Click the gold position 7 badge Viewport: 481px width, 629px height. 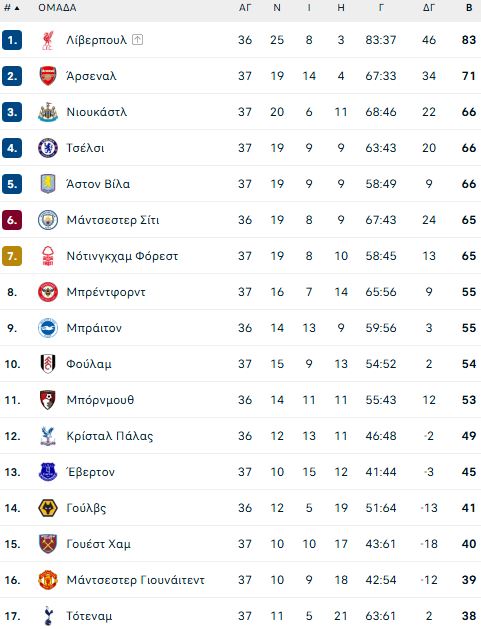[x=12, y=256]
